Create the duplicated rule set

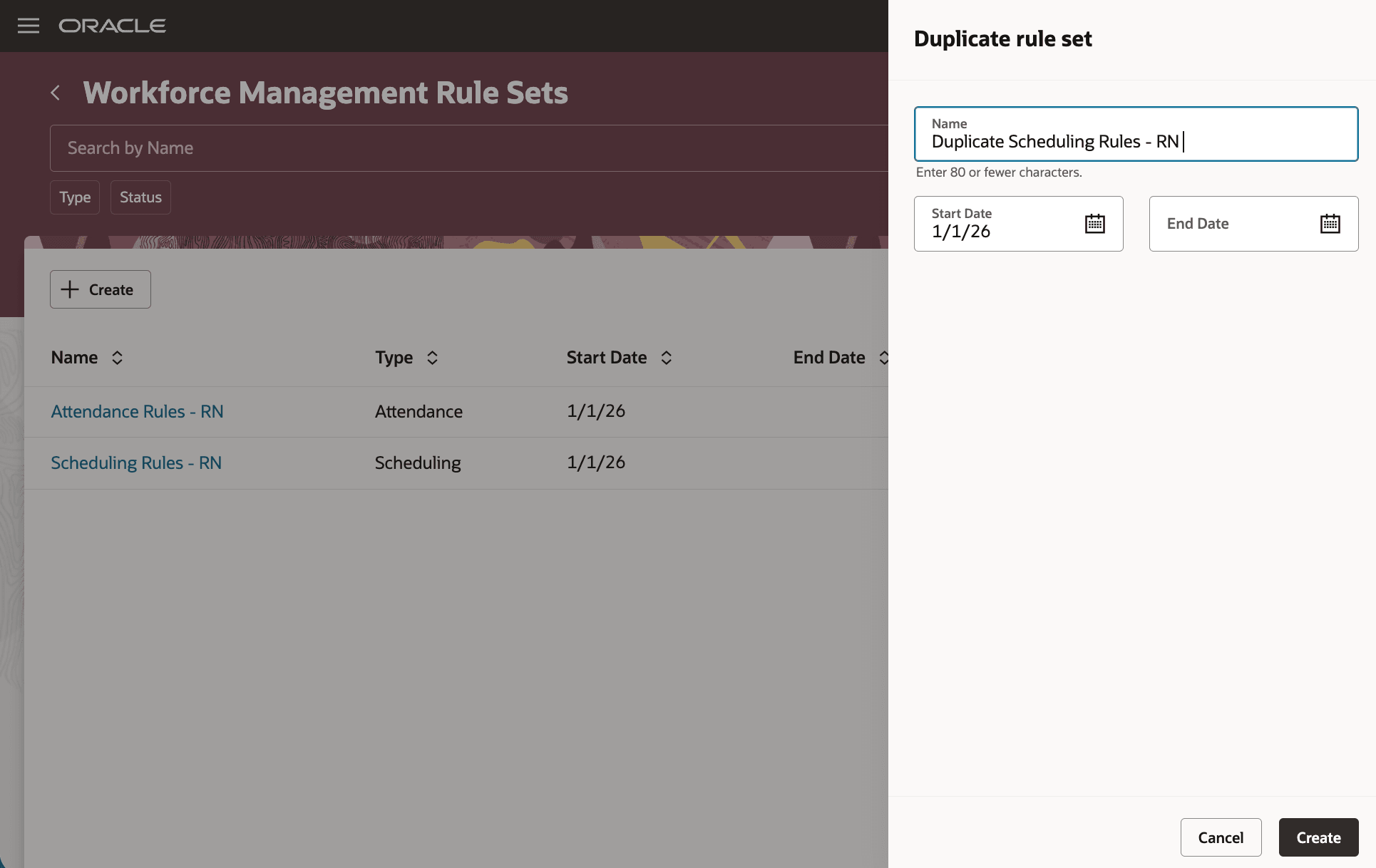1318,837
